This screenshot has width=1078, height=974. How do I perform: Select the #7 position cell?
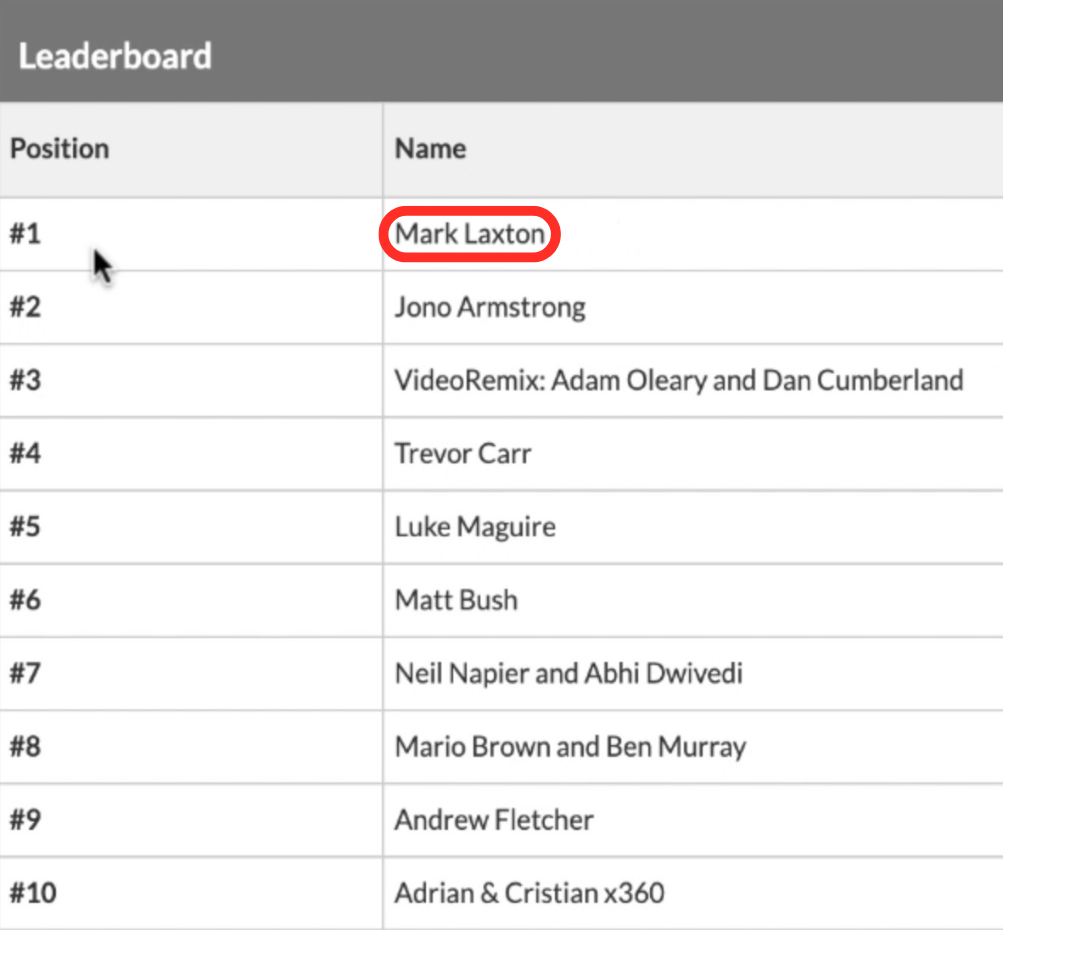click(25, 673)
